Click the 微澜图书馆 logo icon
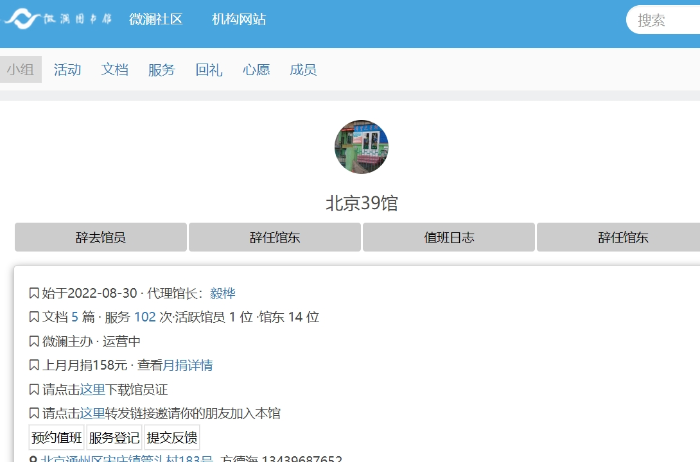This screenshot has height=462, width=700. [22, 19]
